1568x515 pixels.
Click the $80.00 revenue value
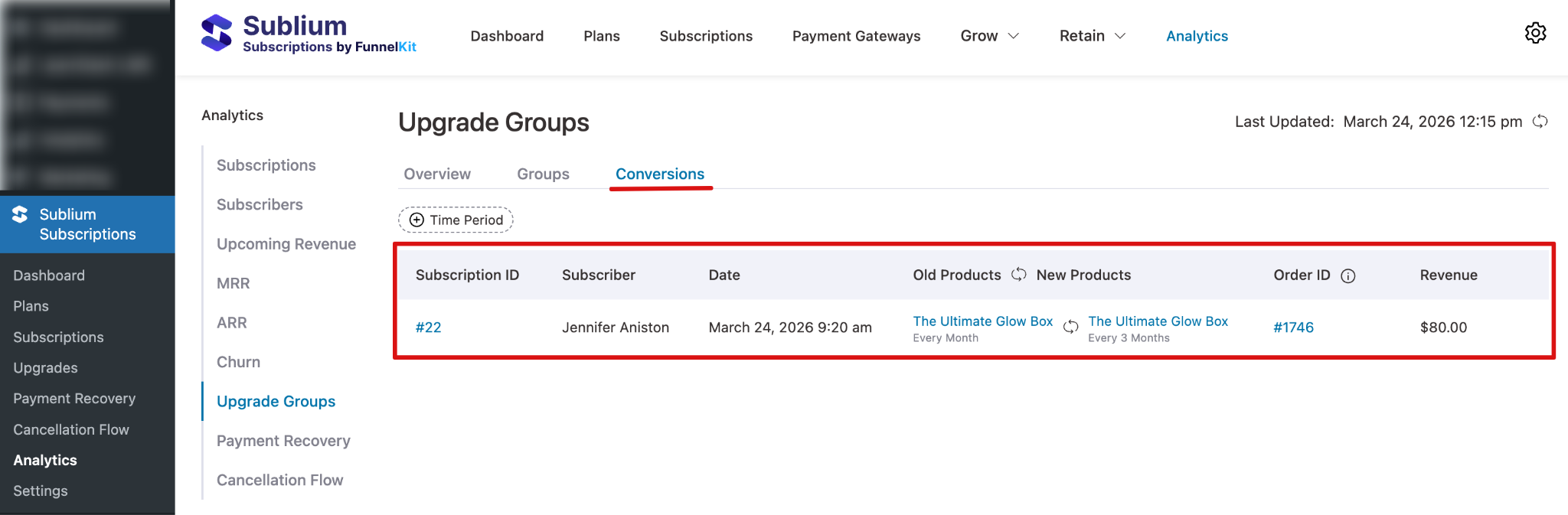(1443, 328)
